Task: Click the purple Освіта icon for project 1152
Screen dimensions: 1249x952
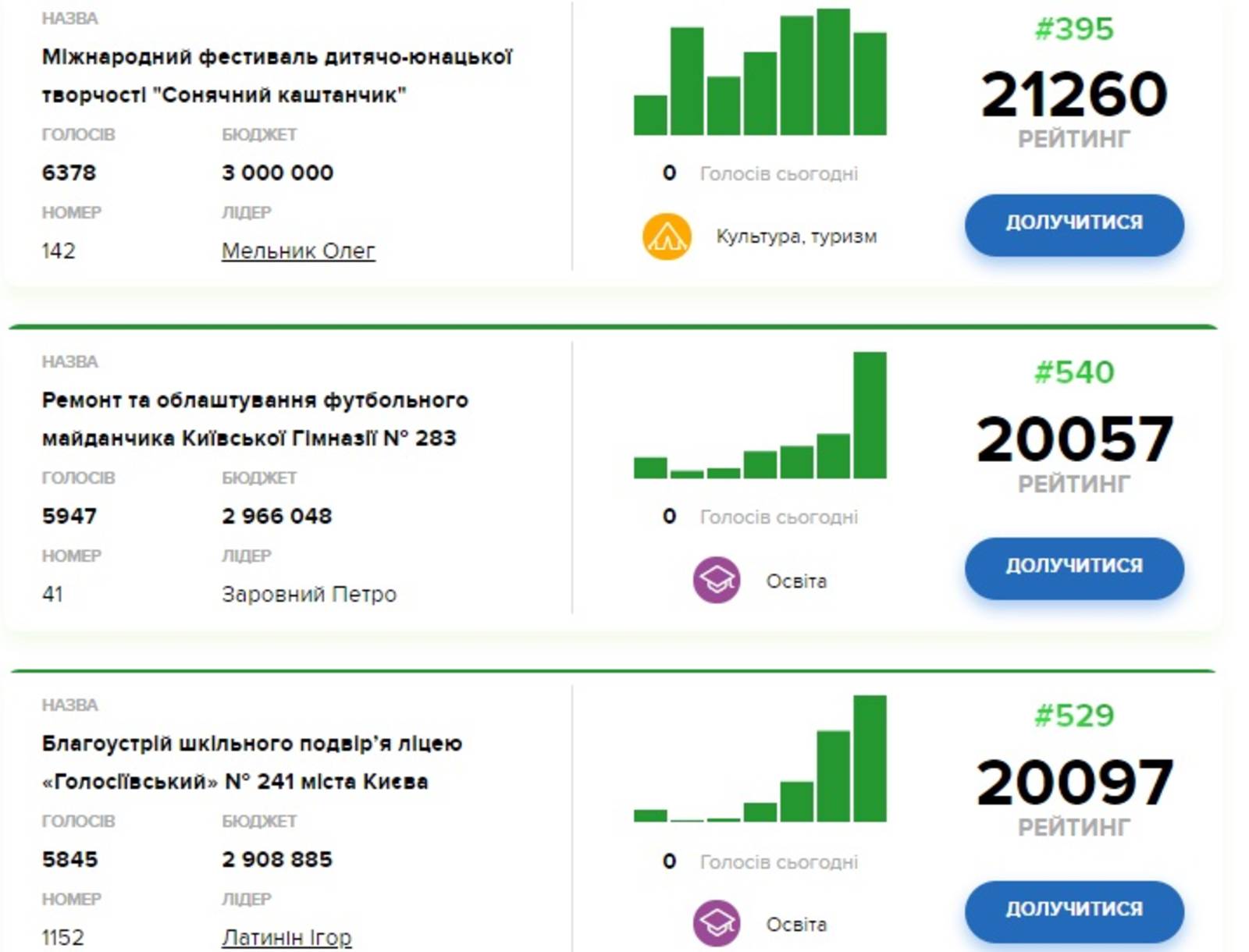Action: tap(716, 924)
